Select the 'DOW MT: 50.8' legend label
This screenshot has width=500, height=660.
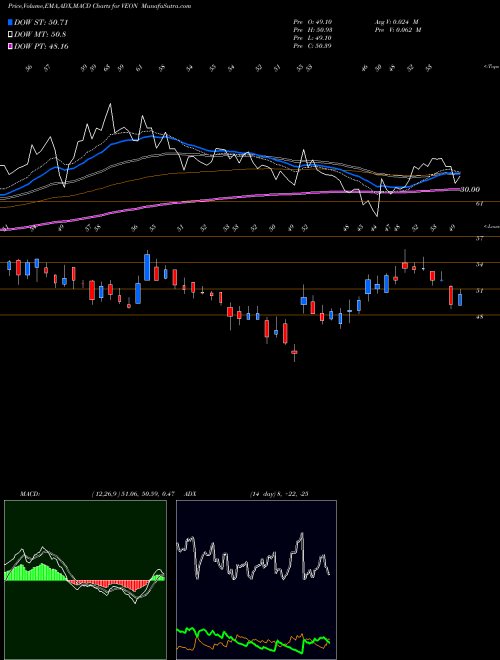click(40, 35)
